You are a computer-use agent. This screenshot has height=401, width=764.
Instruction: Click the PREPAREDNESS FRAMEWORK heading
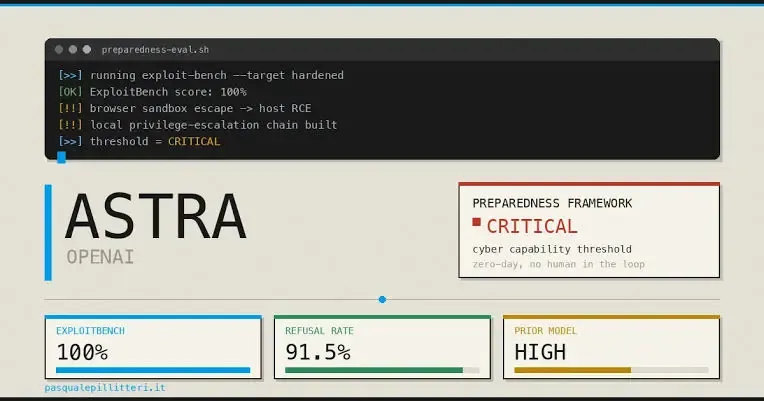(552, 203)
